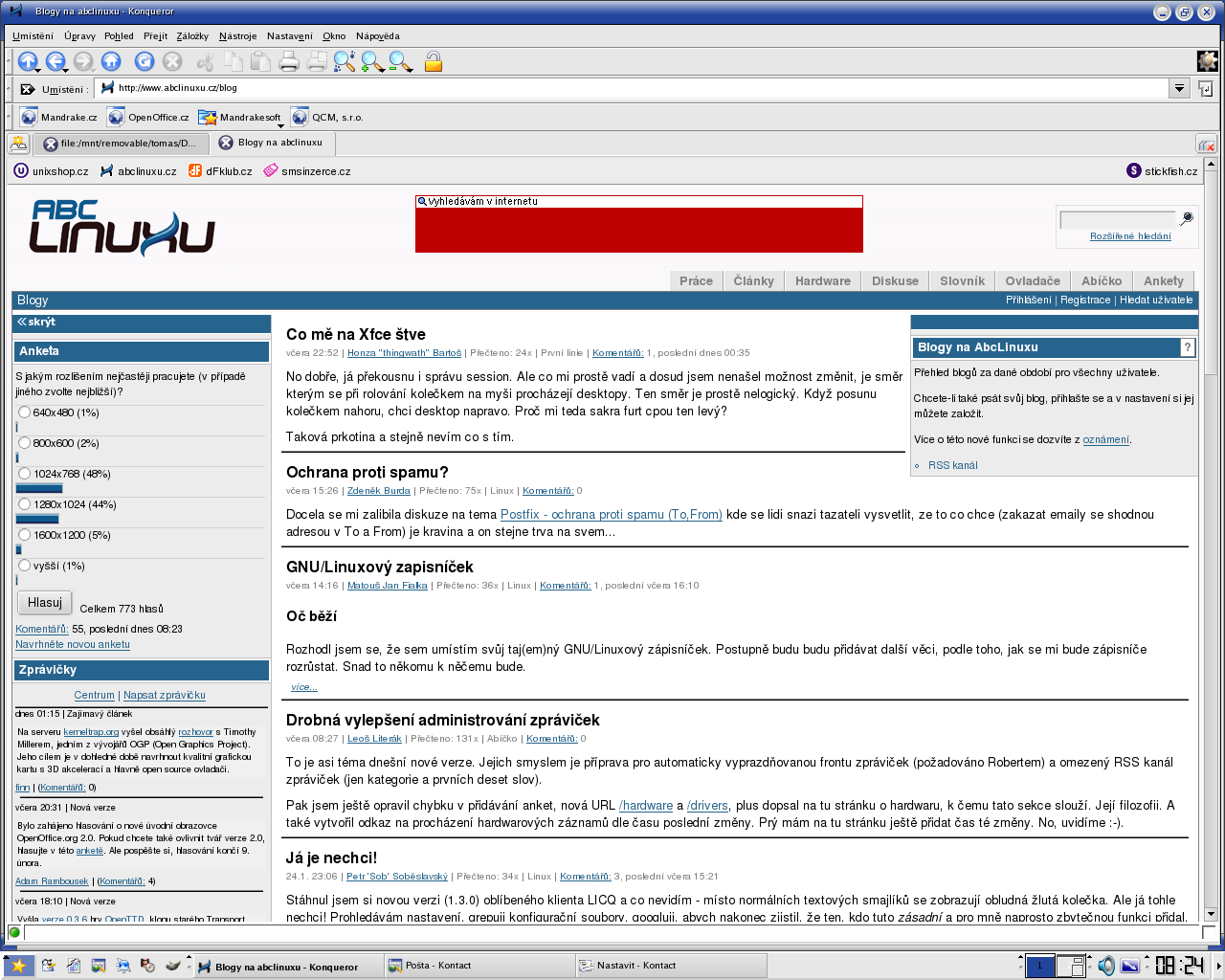Open the Zoom In dropdown arrow

coord(381,71)
